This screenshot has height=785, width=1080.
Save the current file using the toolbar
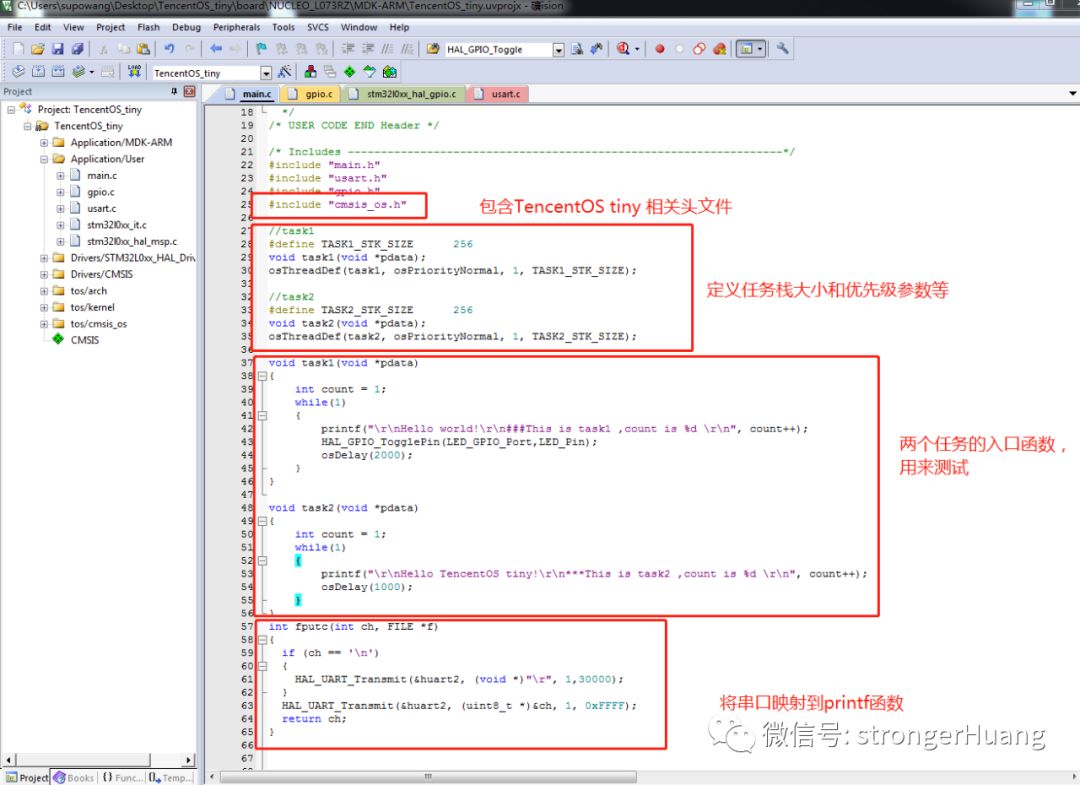[x=58, y=49]
